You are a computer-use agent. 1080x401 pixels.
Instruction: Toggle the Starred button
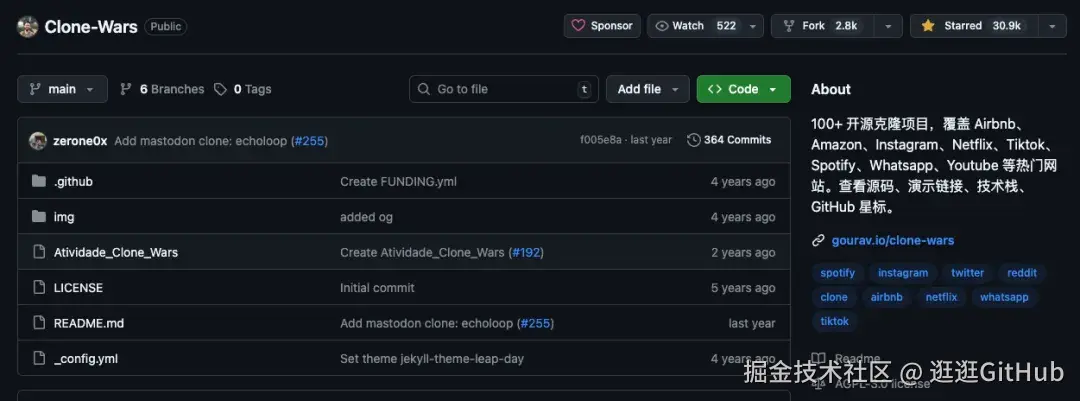coord(971,26)
